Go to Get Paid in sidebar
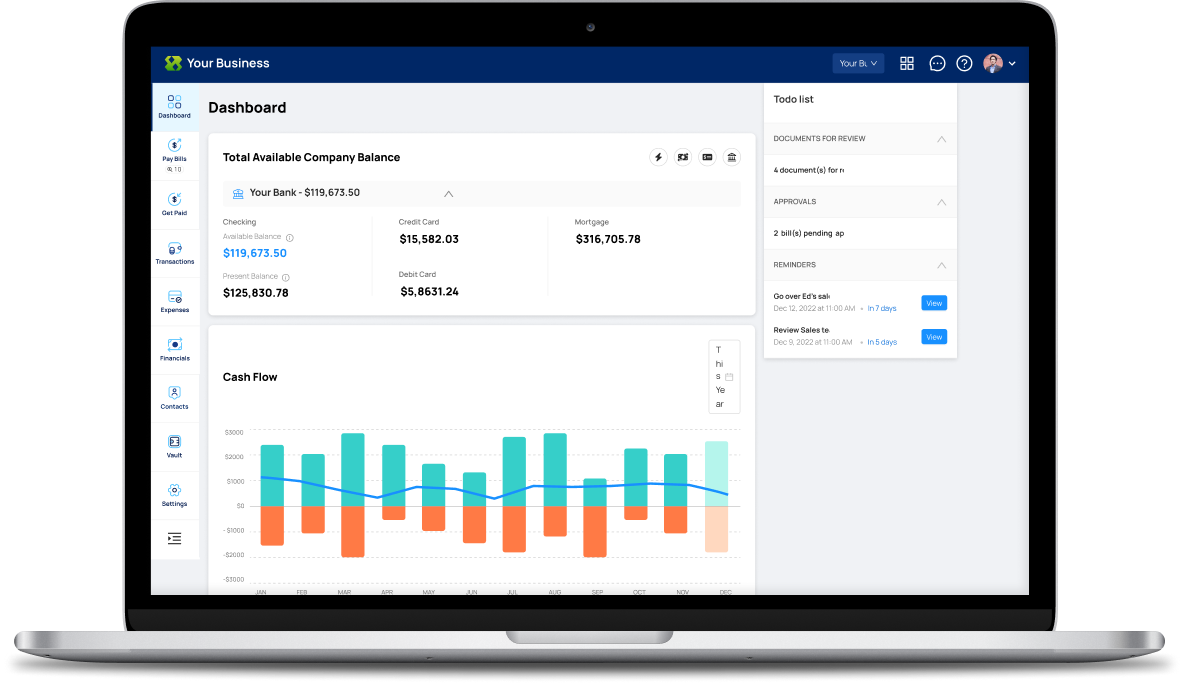Viewport: 1182px width, 683px height. (x=174, y=204)
